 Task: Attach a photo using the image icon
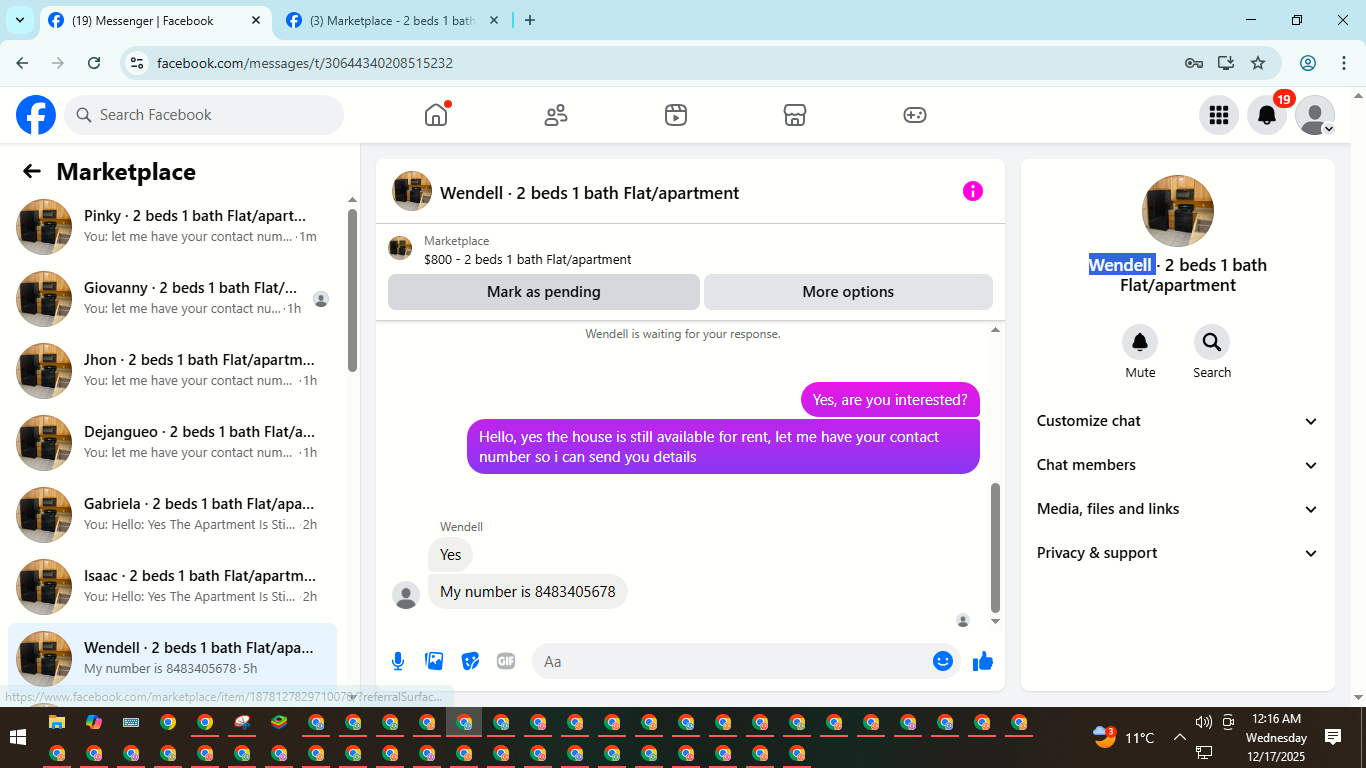[x=434, y=661]
